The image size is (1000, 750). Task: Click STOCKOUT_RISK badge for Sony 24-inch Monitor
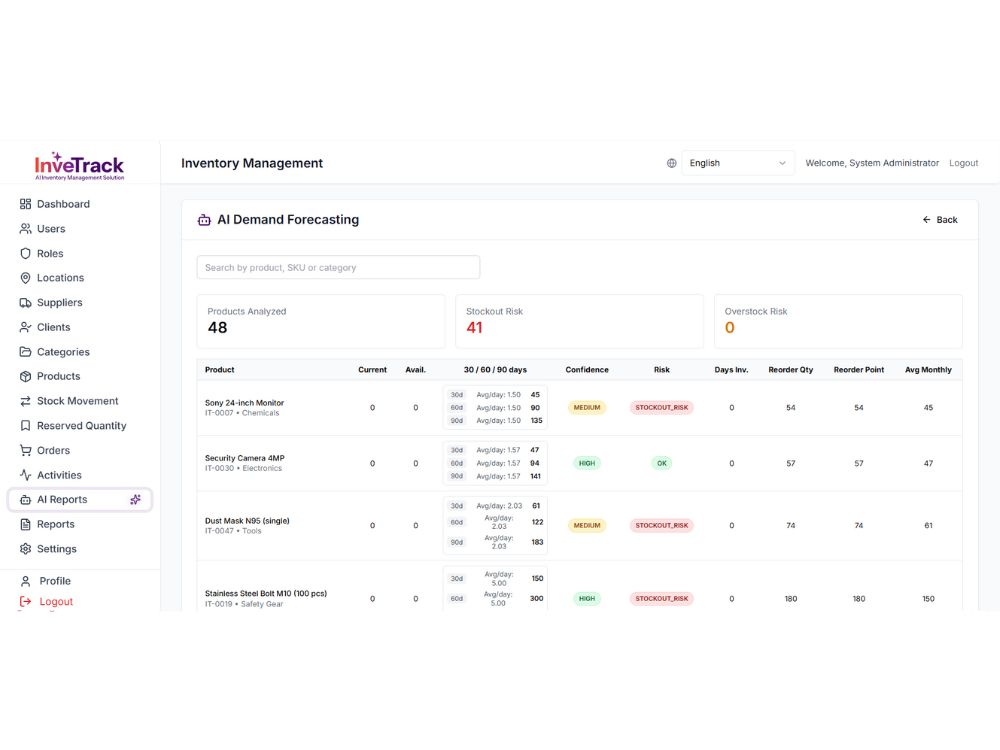[x=661, y=408]
